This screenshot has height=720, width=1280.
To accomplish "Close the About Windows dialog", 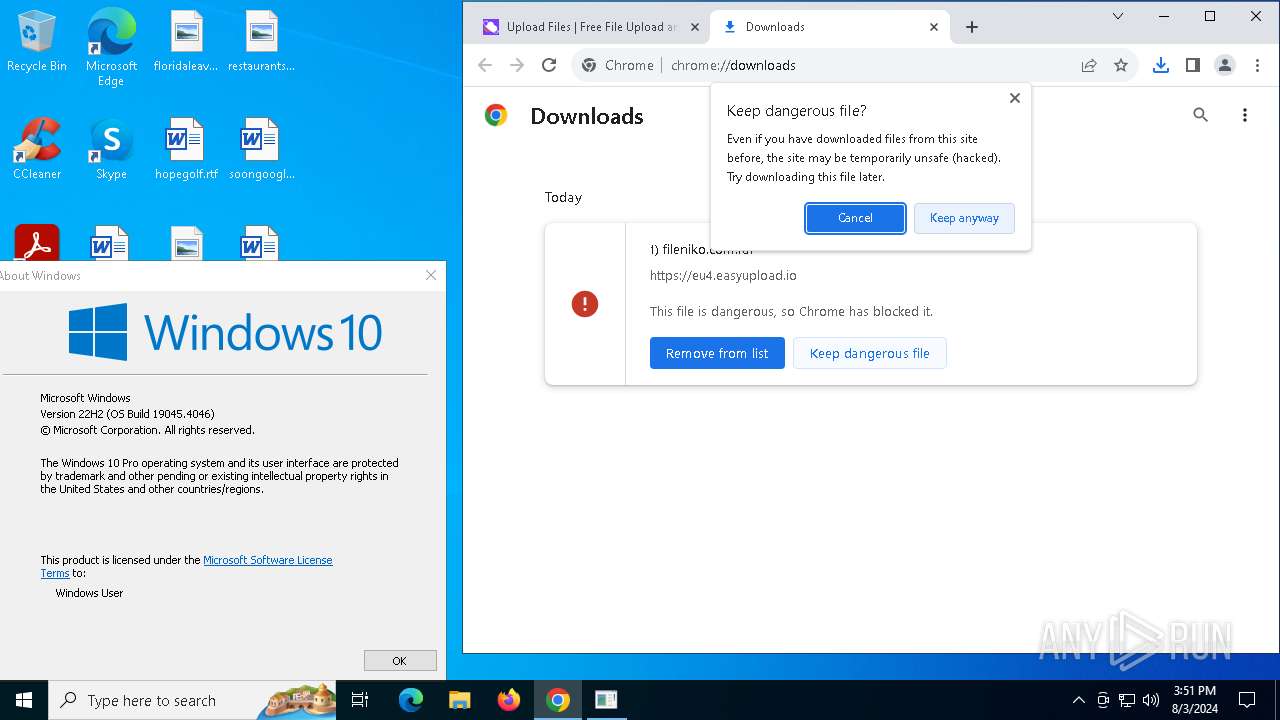I will tap(431, 275).
